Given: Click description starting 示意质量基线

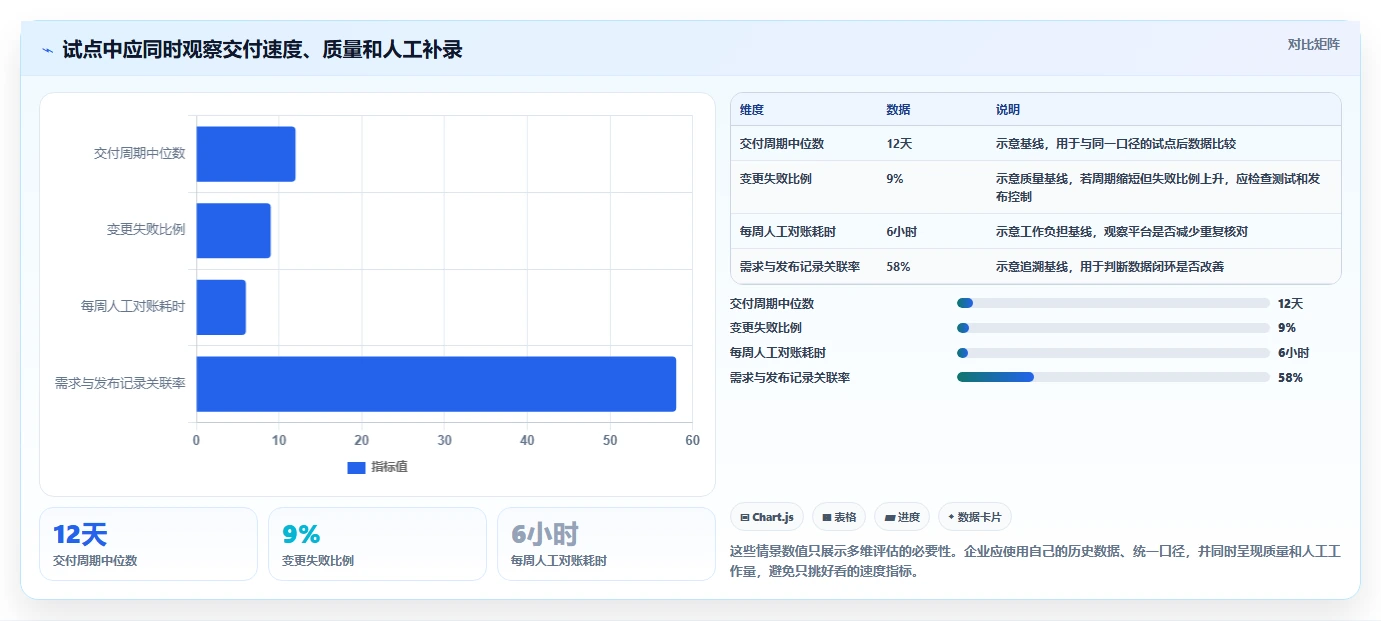Looking at the screenshot, I should [1158, 188].
